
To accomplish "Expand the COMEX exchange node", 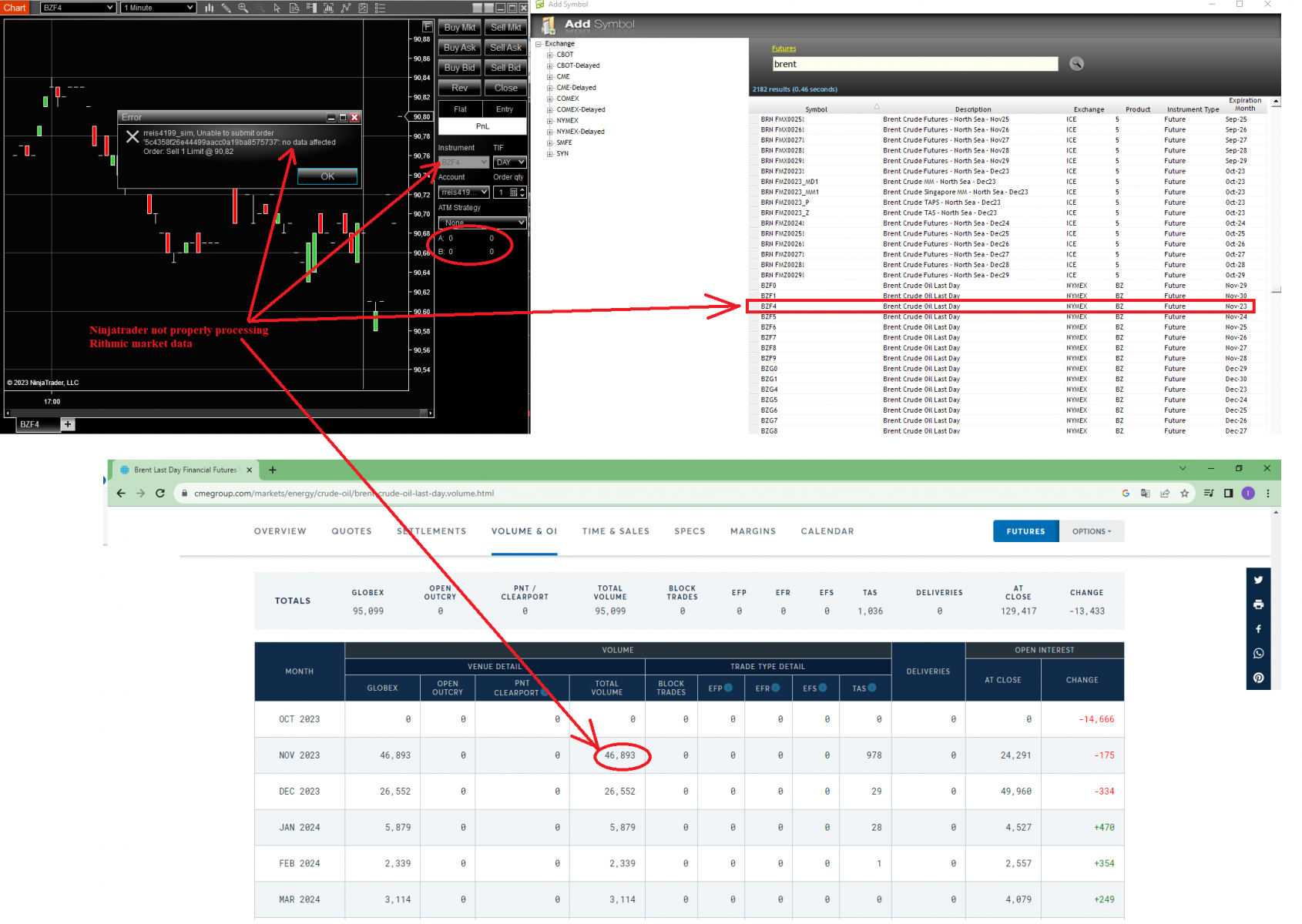I will 550,99.
